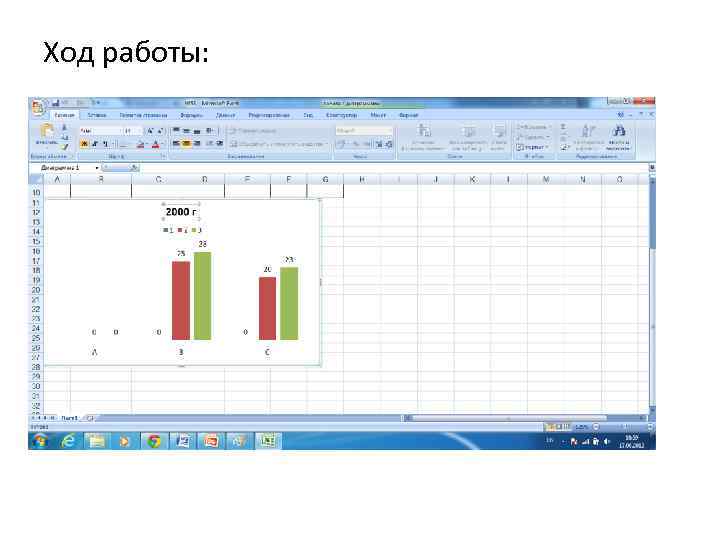Click the insert function fx button

point(134,168)
